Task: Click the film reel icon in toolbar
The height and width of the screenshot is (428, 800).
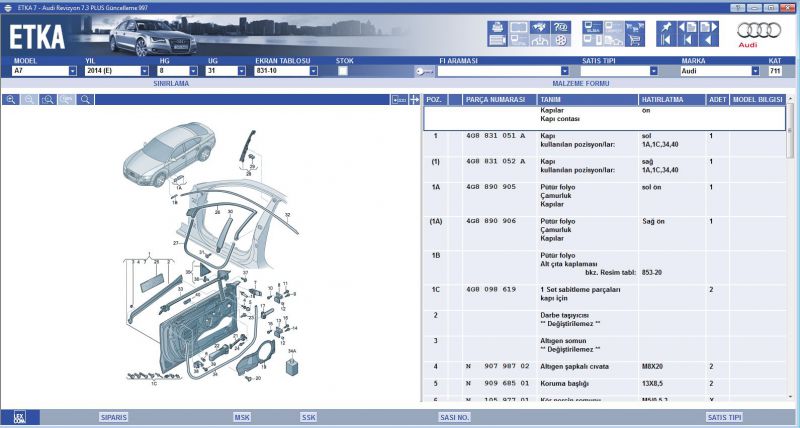Action: (561, 40)
